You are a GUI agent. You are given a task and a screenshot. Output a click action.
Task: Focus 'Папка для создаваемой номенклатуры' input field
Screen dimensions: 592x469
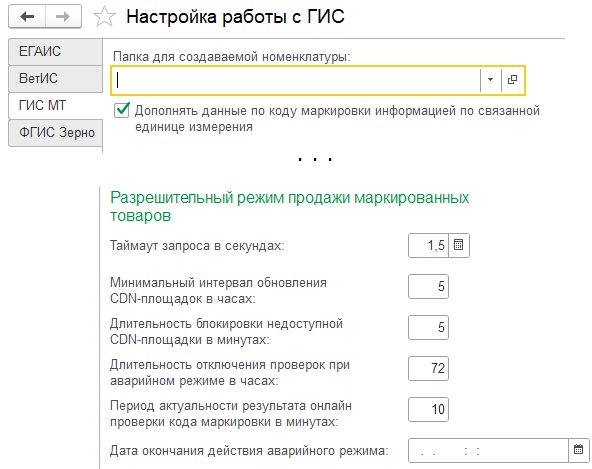(x=295, y=80)
